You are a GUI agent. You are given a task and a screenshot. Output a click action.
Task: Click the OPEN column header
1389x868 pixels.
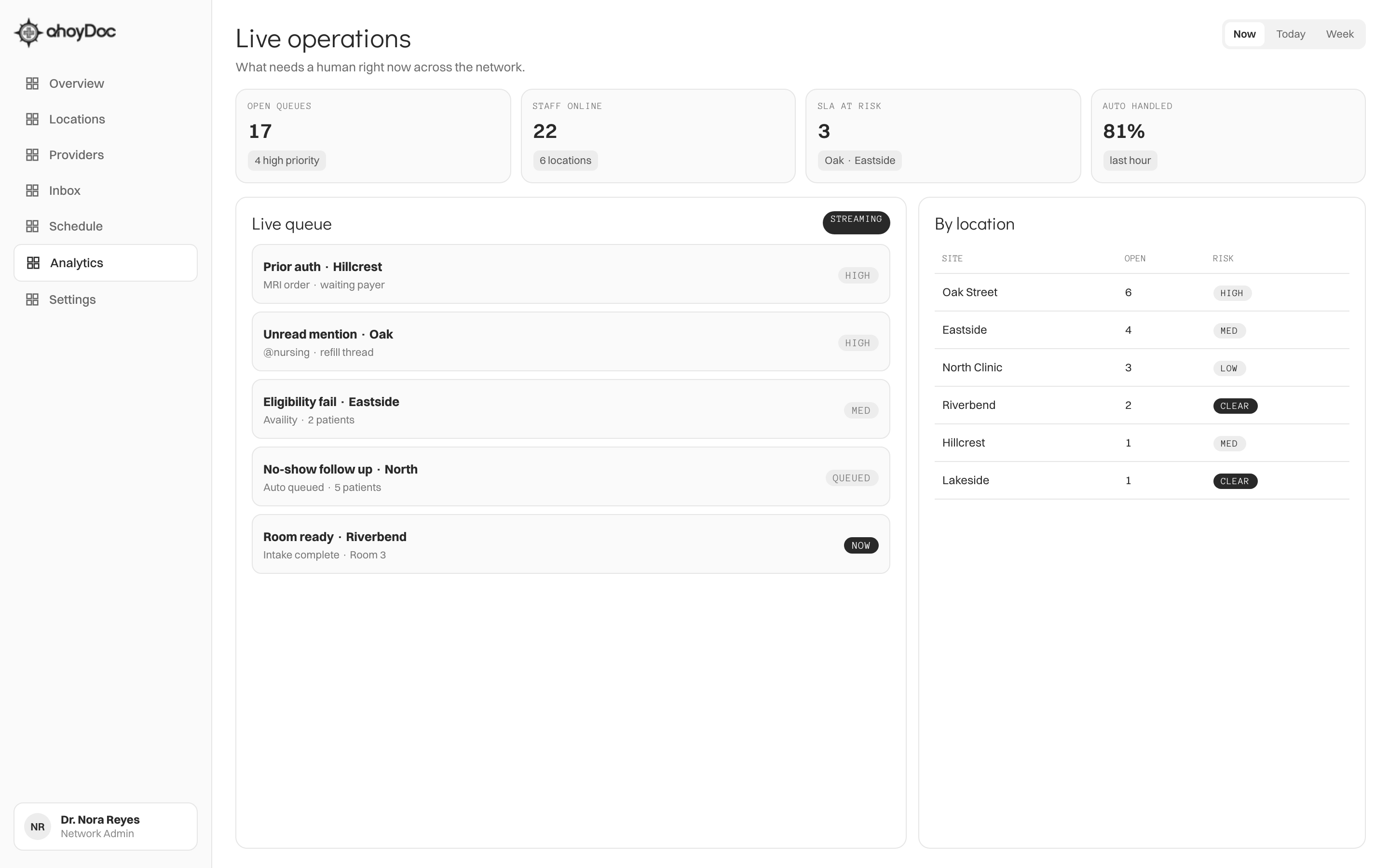click(1135, 259)
